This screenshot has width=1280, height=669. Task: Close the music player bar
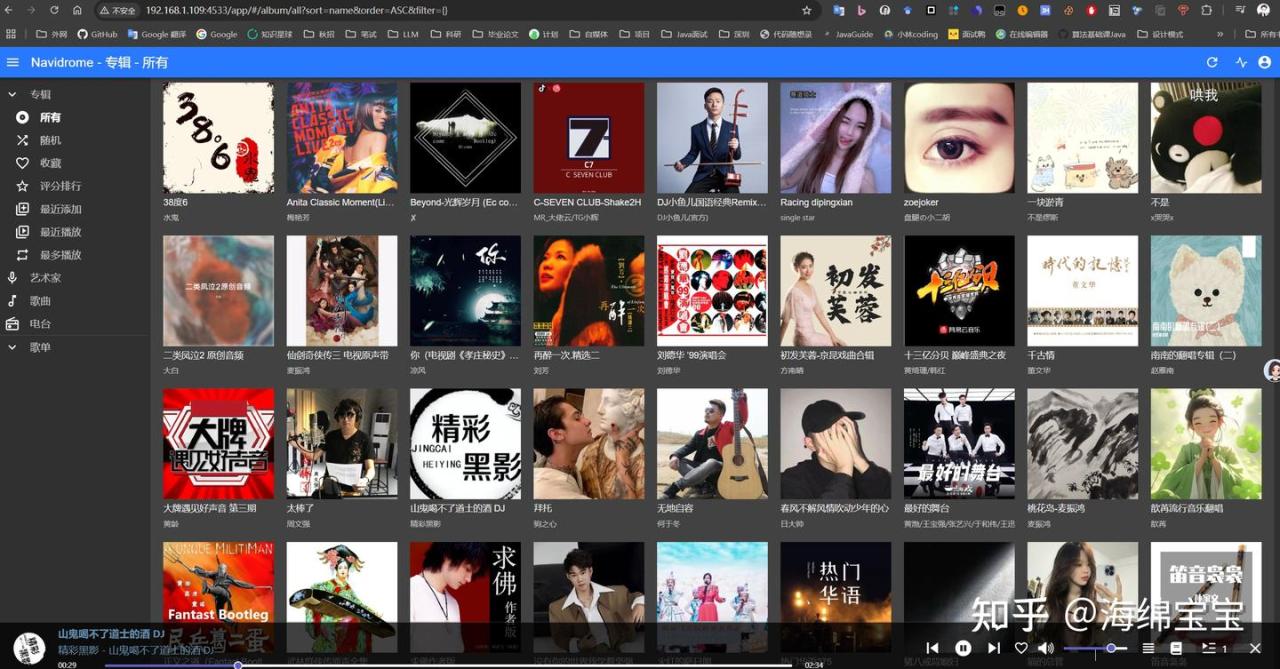(x=1255, y=648)
